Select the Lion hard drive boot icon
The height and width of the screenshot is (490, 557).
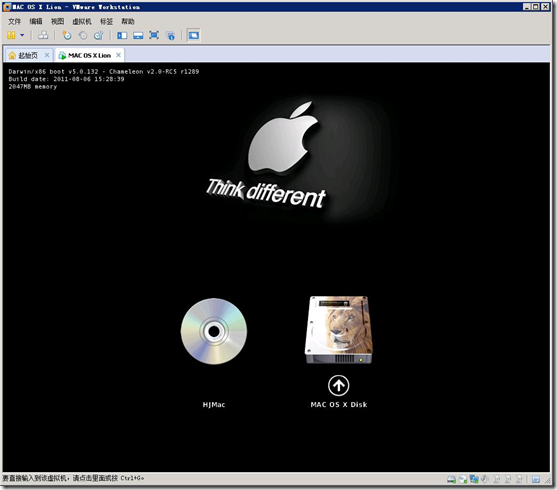339,330
